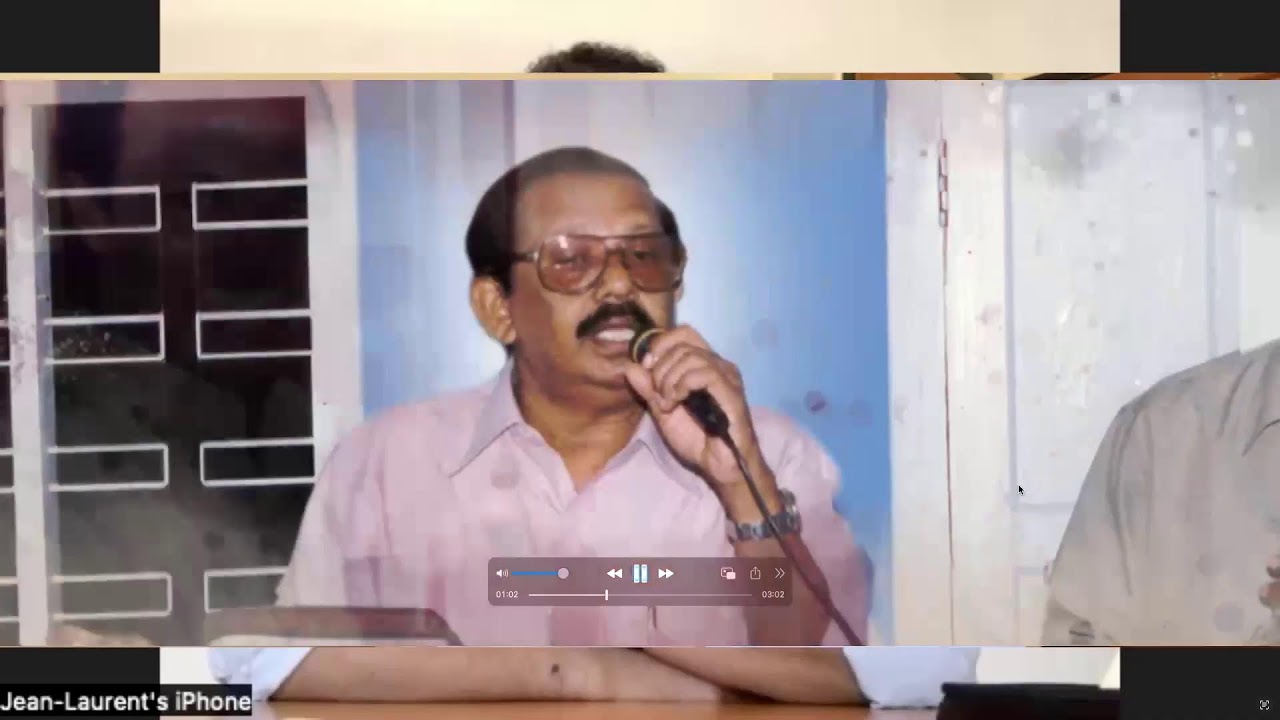
Task: Mute the video with the speaker icon
Action: click(x=502, y=573)
